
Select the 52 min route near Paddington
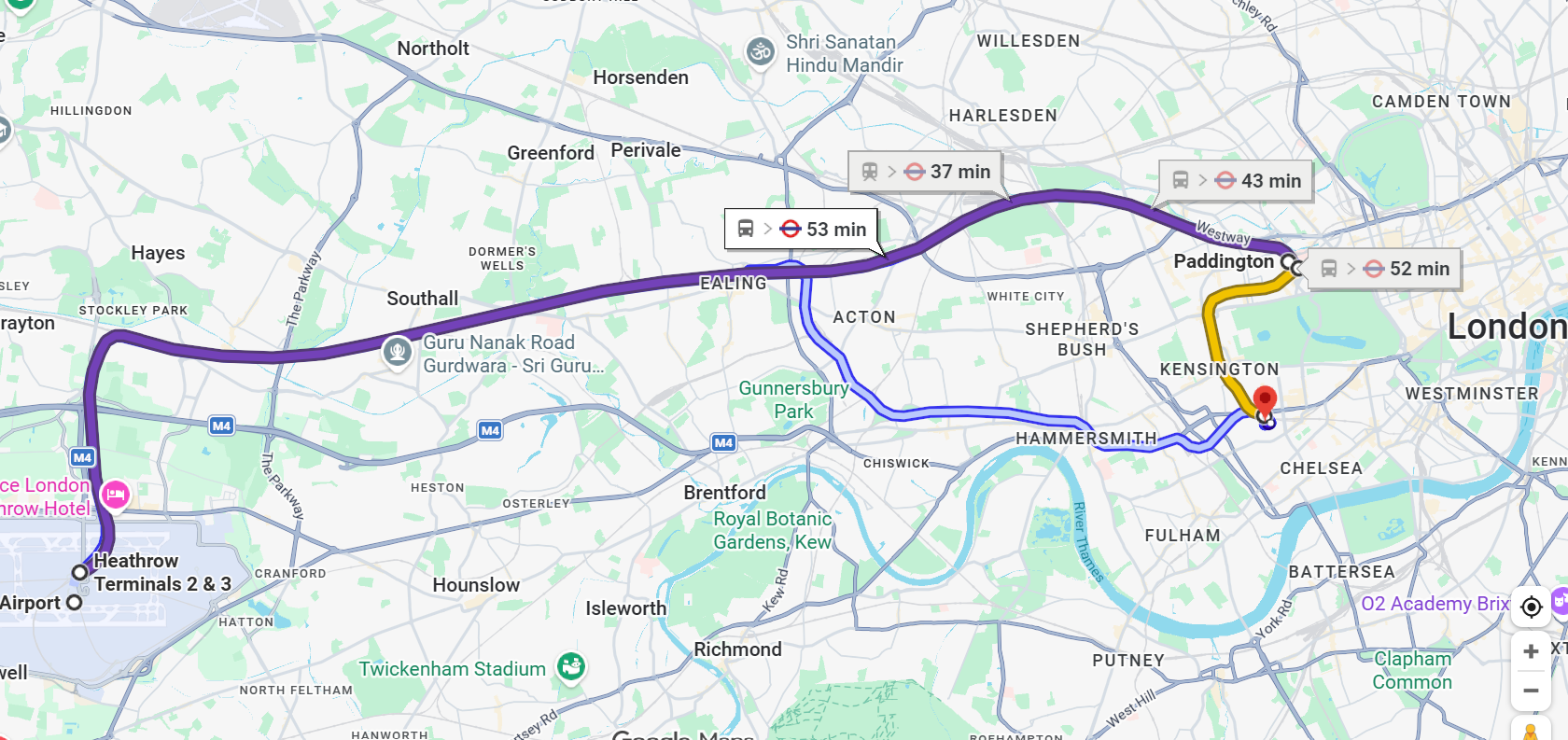(1384, 269)
